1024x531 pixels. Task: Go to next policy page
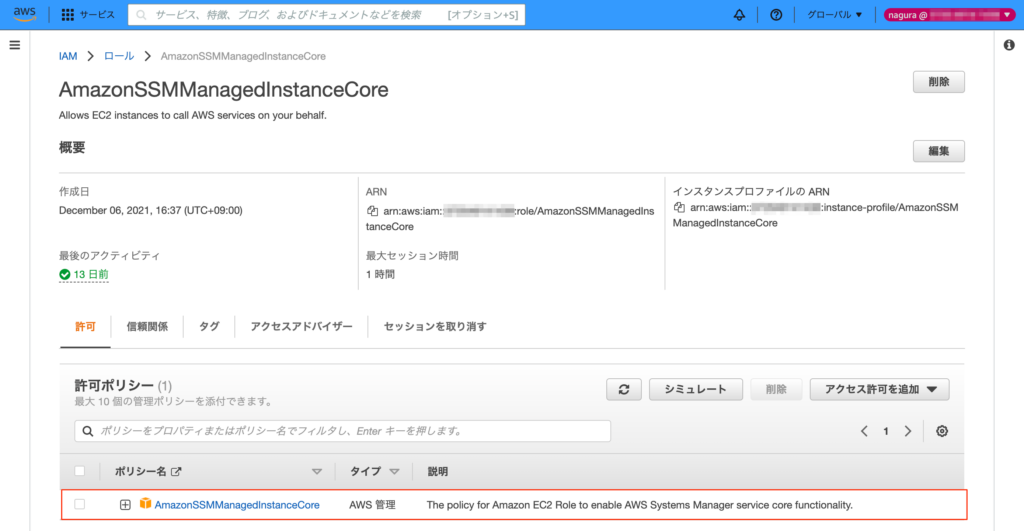point(908,431)
